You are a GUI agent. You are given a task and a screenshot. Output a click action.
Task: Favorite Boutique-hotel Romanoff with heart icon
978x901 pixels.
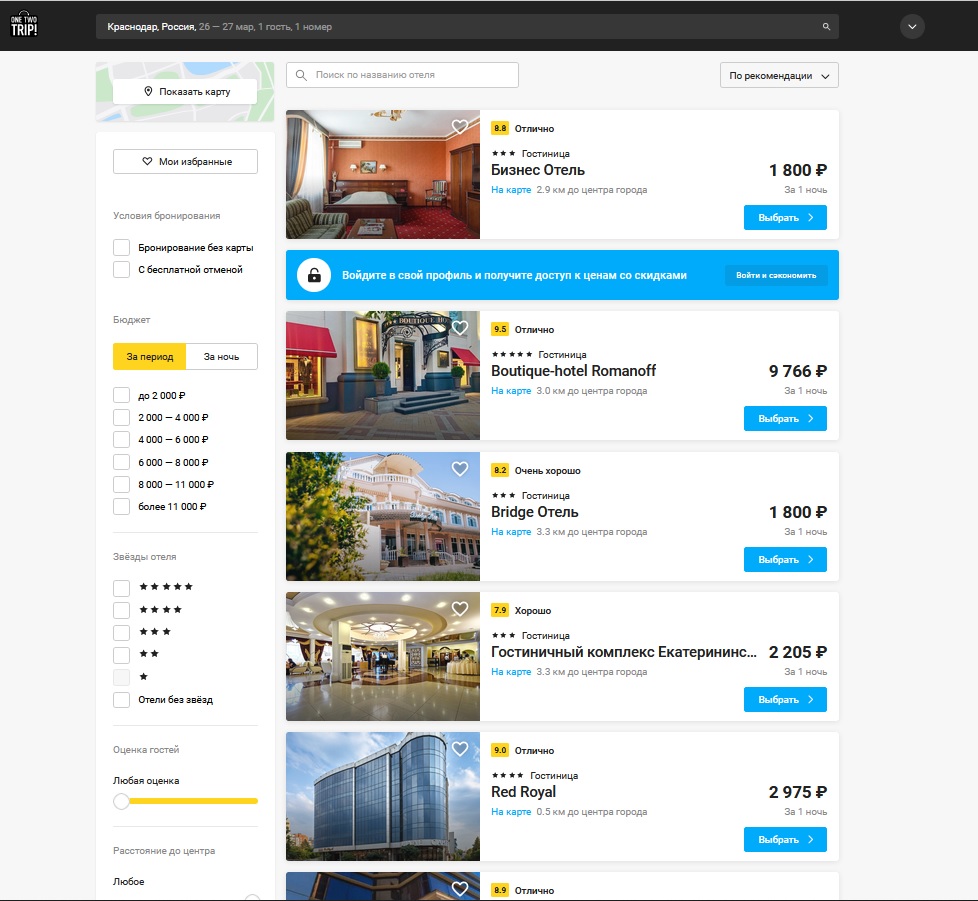coord(460,328)
